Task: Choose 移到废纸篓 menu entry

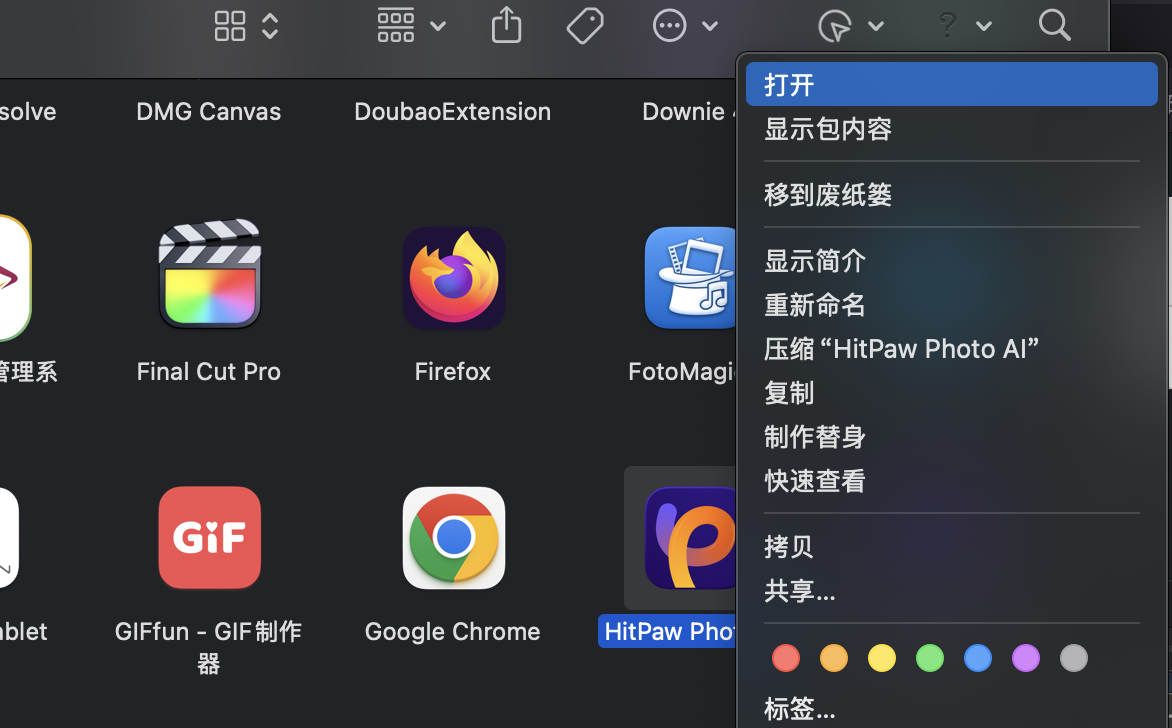Action: coord(952,194)
